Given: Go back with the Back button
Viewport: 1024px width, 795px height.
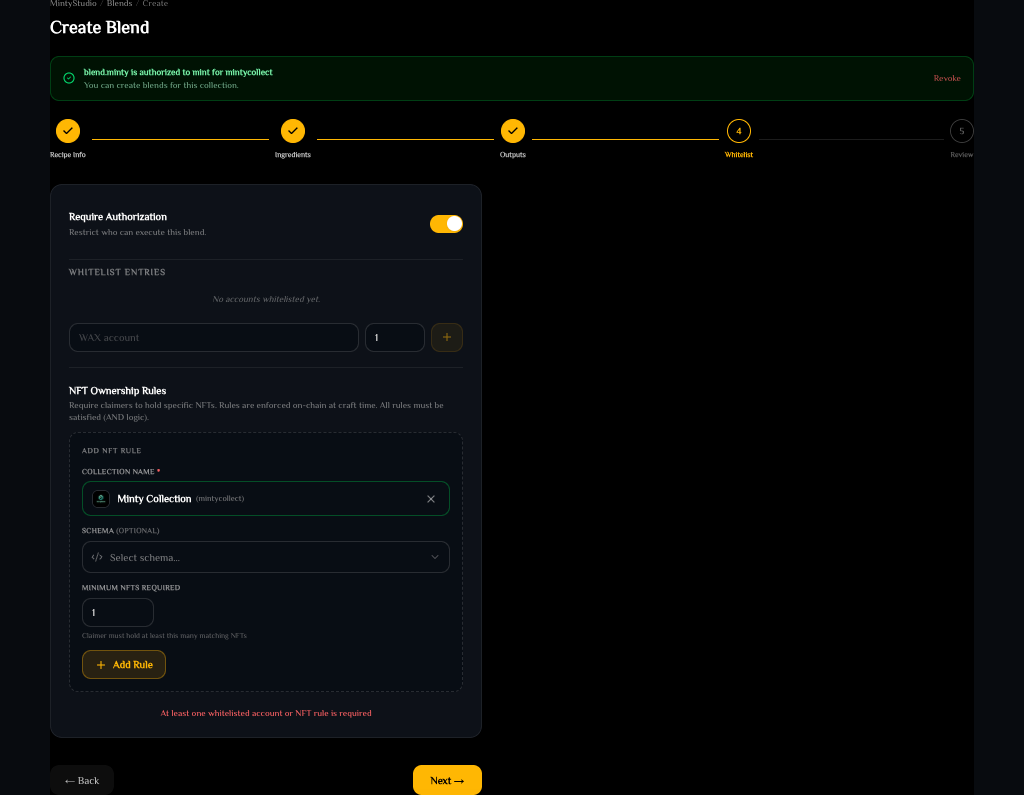Looking at the screenshot, I should pos(82,781).
